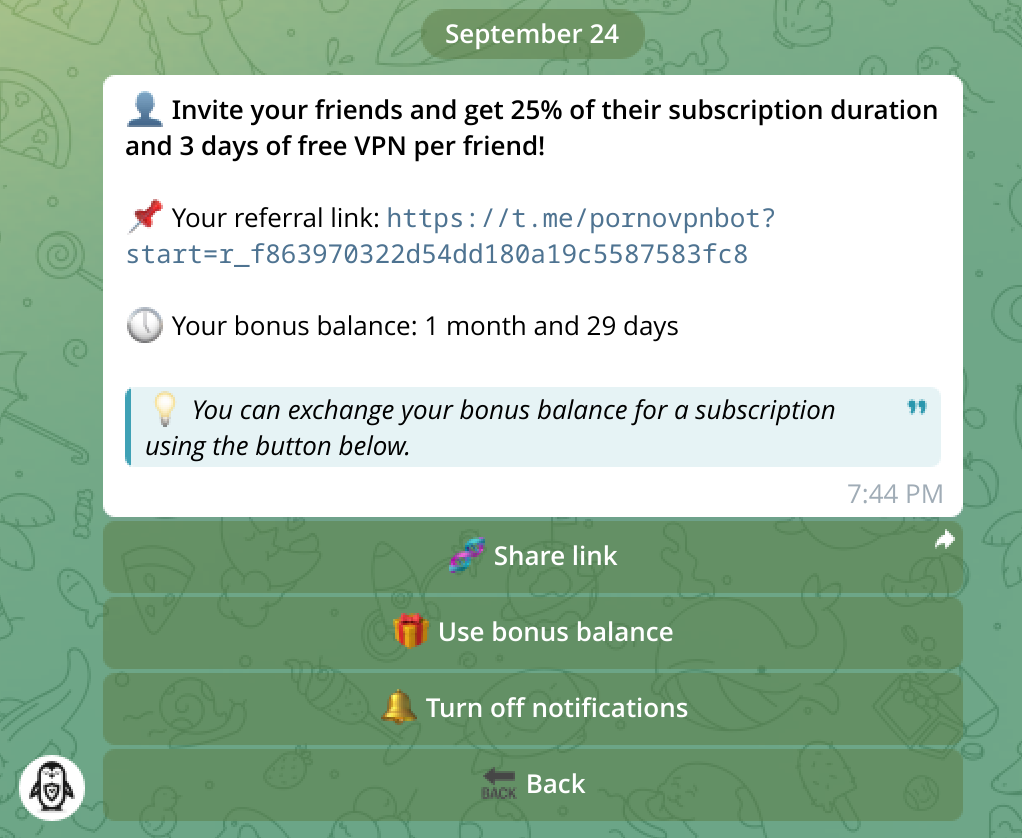Click the quote mark icon in the tip block
This screenshot has width=1022, height=838.
point(916,408)
